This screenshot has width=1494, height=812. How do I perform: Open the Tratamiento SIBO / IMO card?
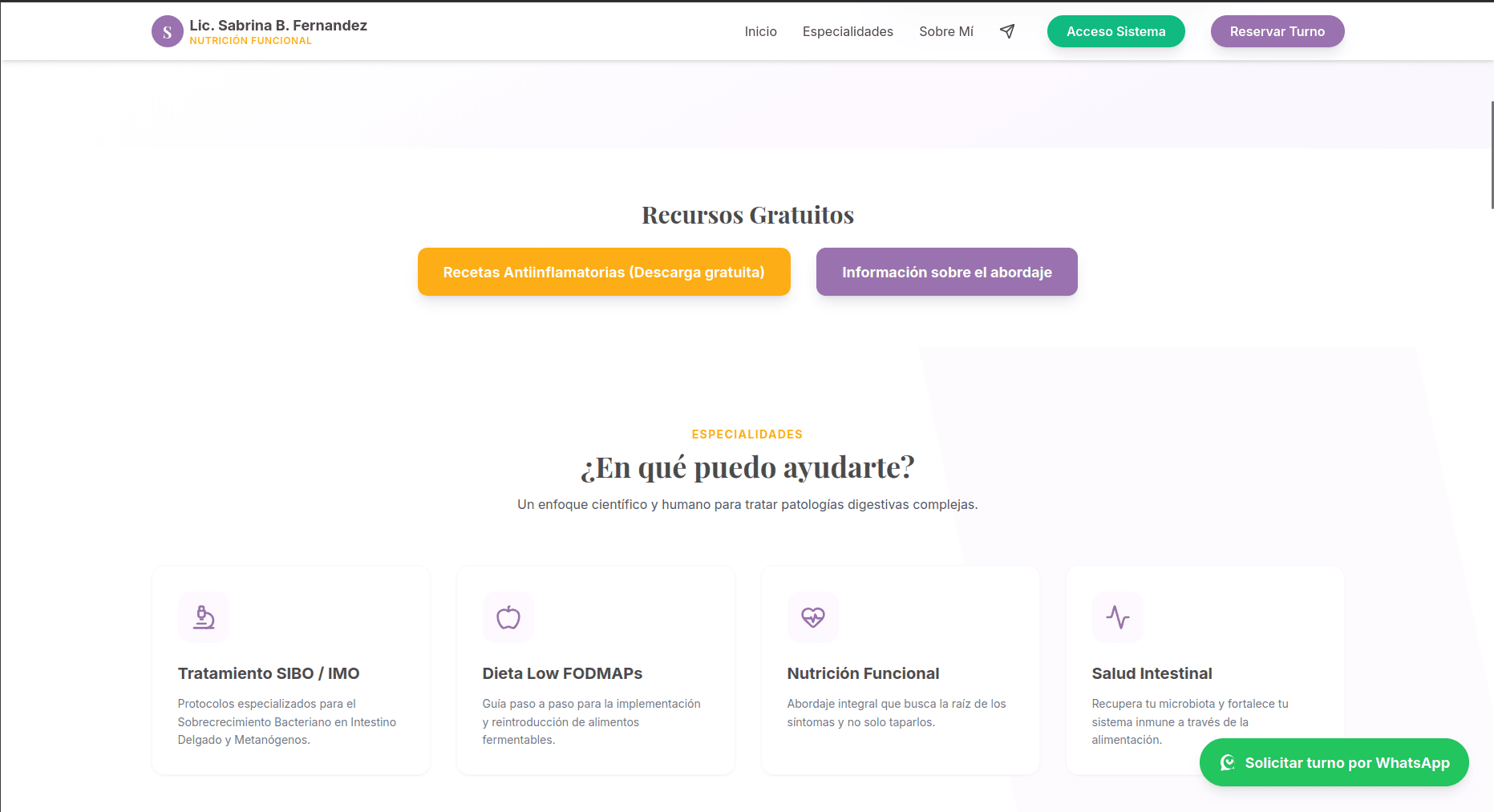tap(290, 670)
